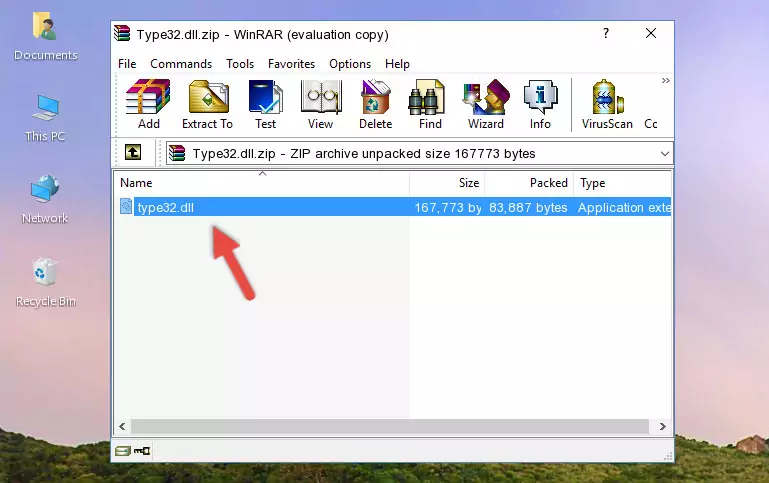Click the Type32.dll.zip address bar text
Screen dimensions: 769x483
tap(364, 153)
